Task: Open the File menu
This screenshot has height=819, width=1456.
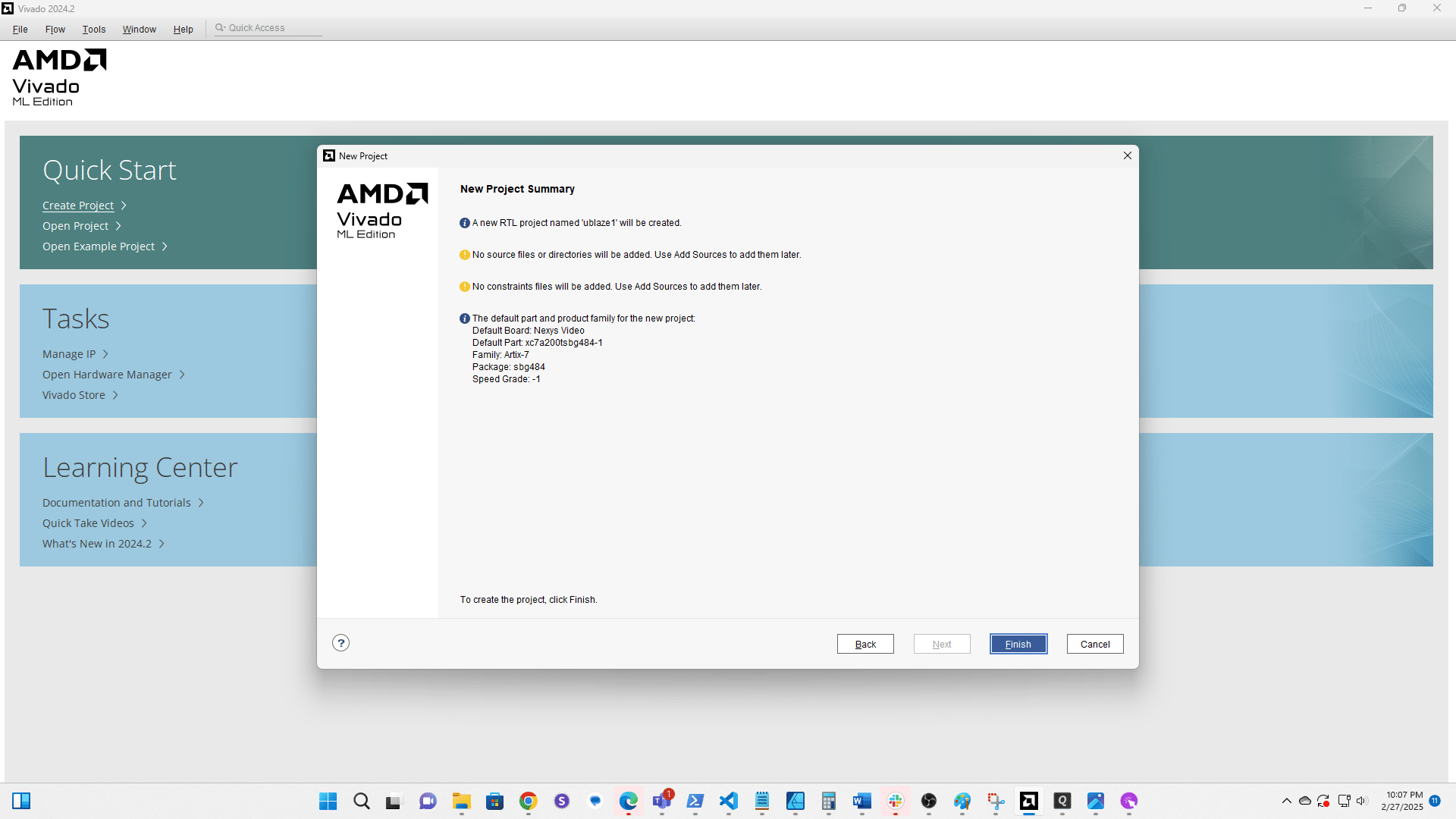Action: [20, 29]
